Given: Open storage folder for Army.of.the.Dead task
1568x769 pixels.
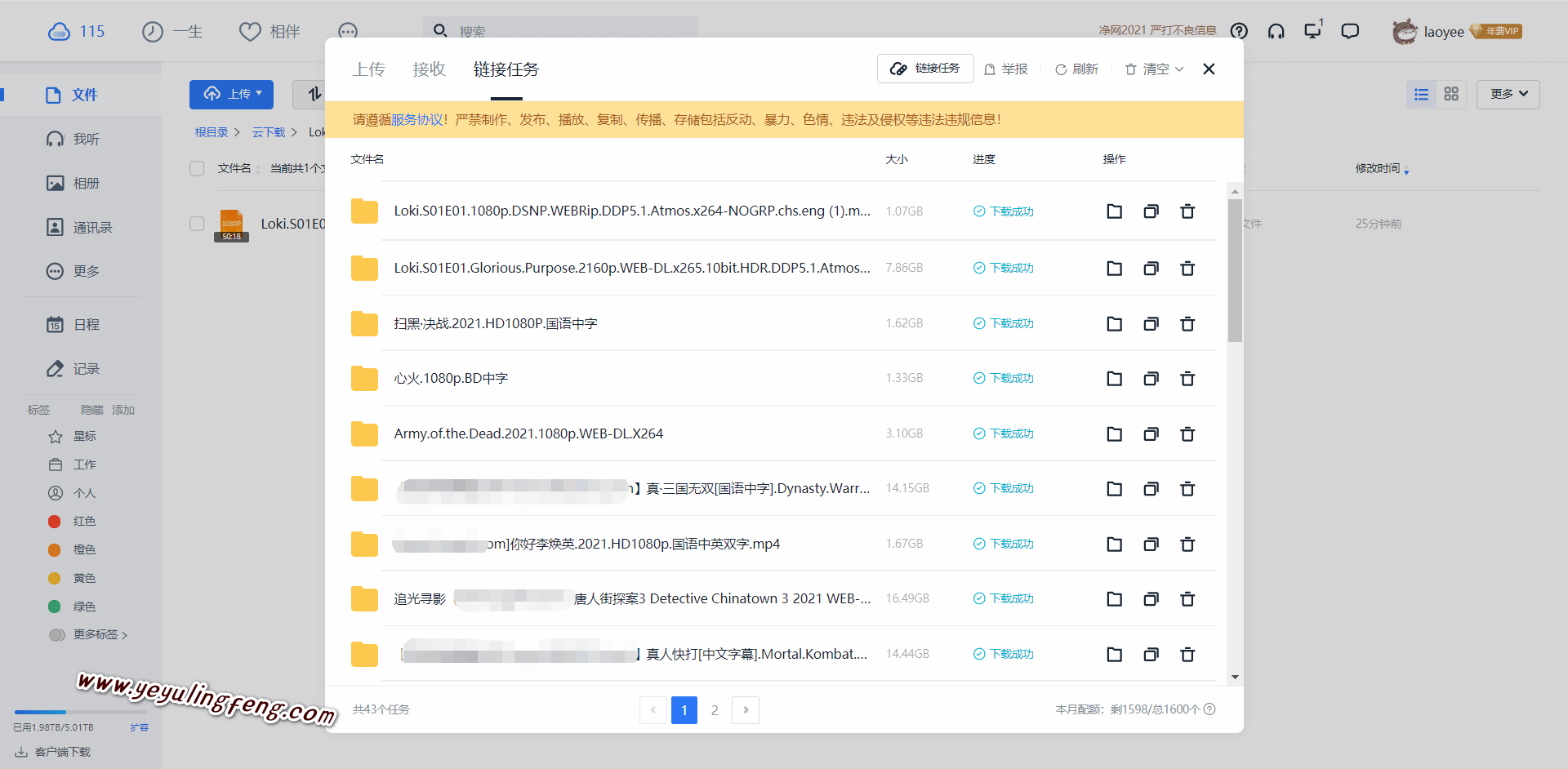Looking at the screenshot, I should pos(1114,433).
